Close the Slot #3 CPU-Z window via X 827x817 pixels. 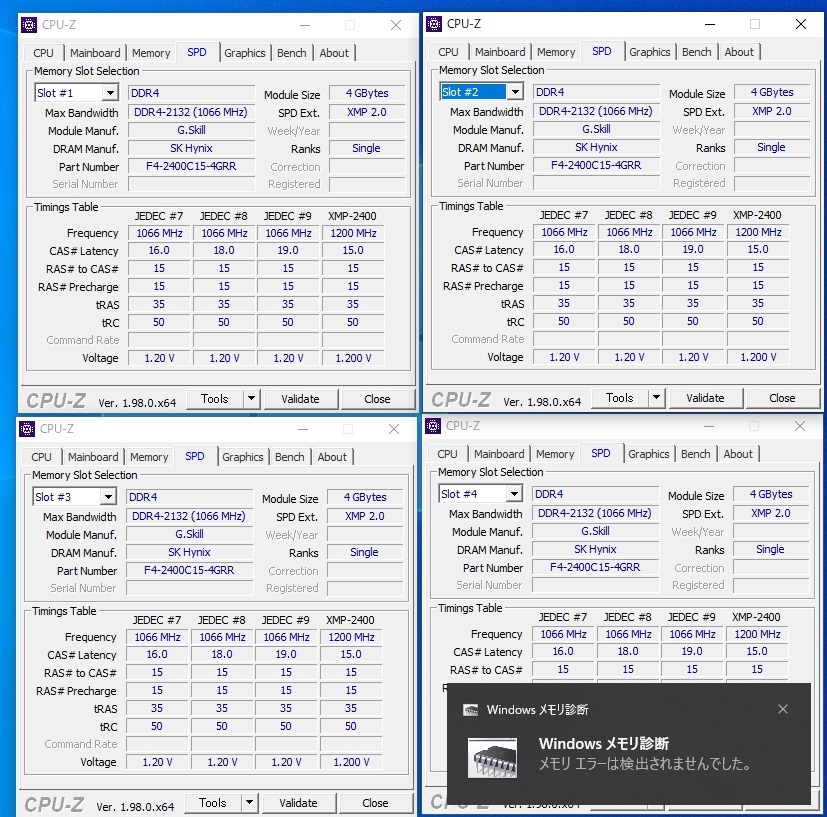point(393,429)
